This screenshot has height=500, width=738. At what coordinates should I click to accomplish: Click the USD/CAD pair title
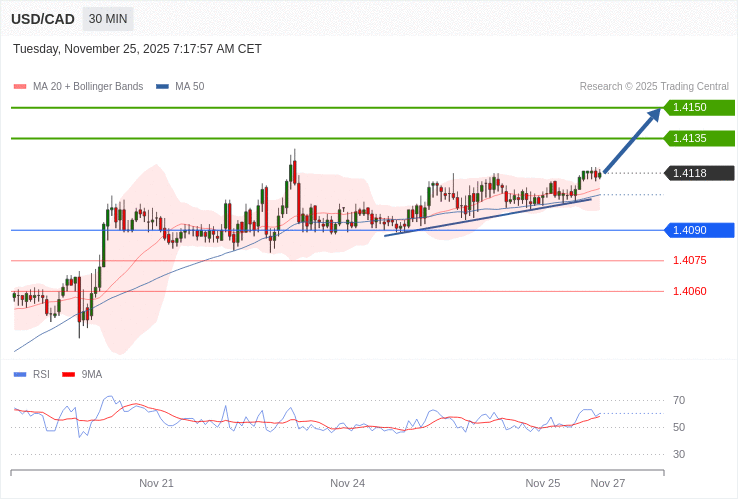click(43, 19)
